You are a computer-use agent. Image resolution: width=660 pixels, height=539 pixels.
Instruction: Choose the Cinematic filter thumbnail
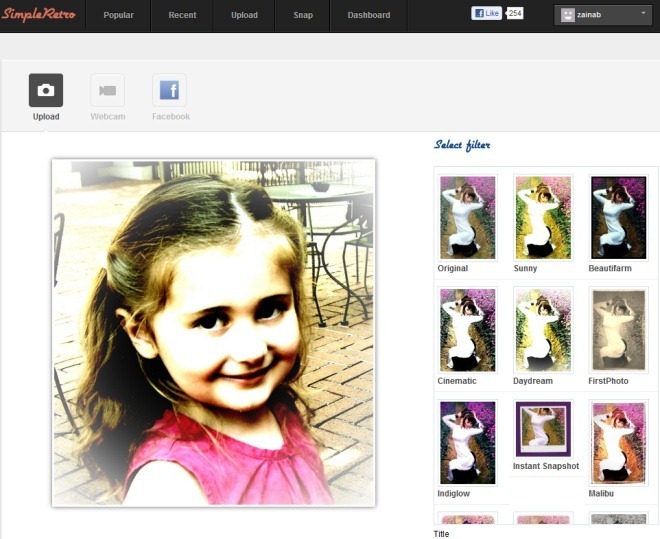[x=468, y=330]
